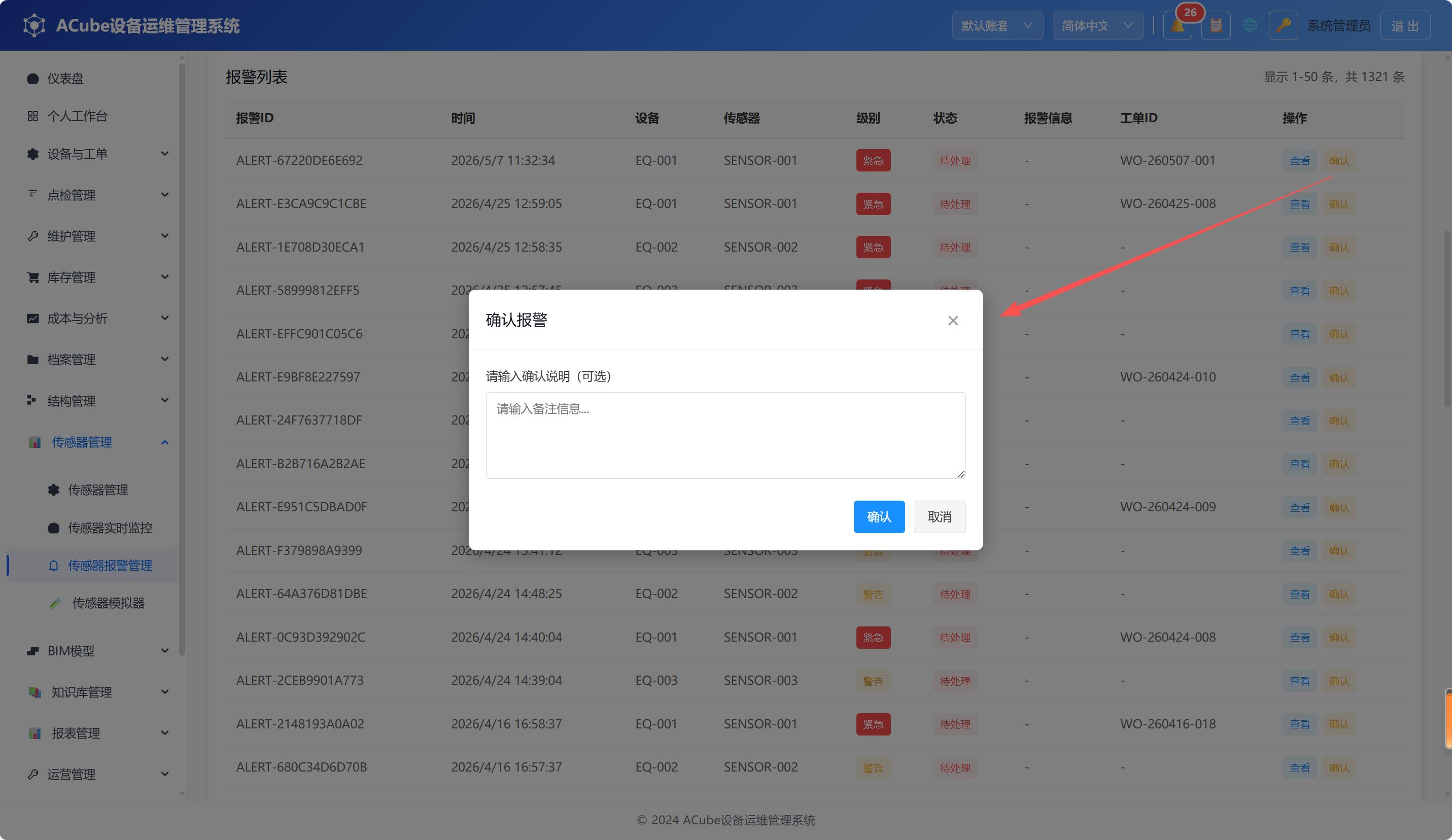1452x840 pixels.
Task: Open 传感器模拟器 submenu item
Action: click(92, 603)
